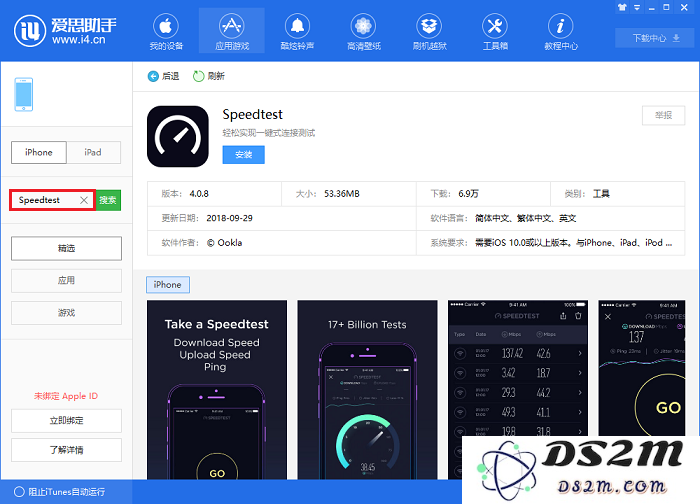Click the blue phone device icon

click(x=24, y=94)
